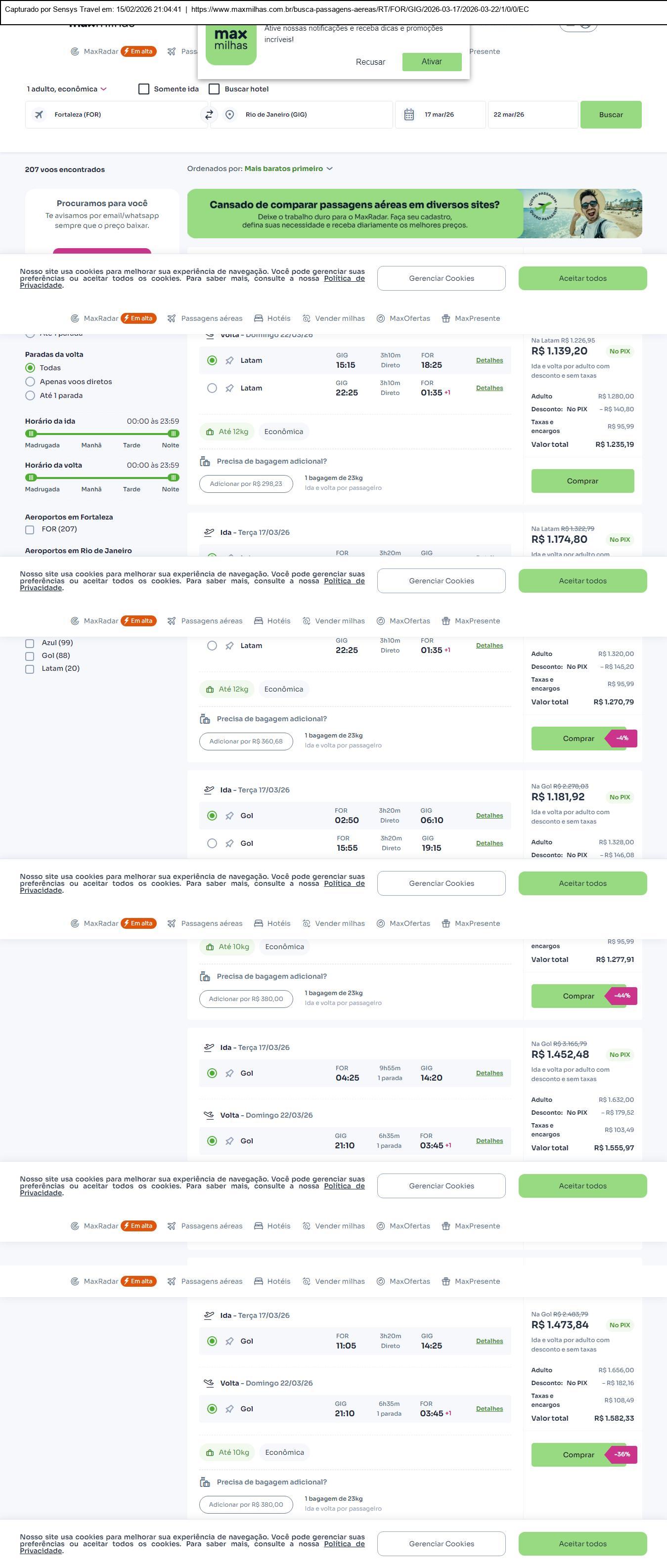Filter by Azul (99) airline

(x=29, y=644)
